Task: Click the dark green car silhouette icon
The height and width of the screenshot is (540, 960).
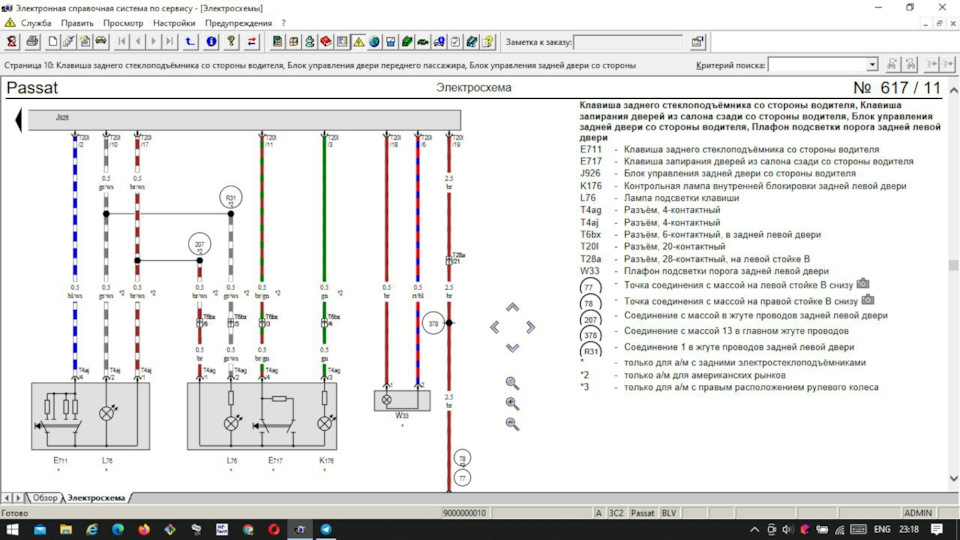Action: (x=423, y=42)
